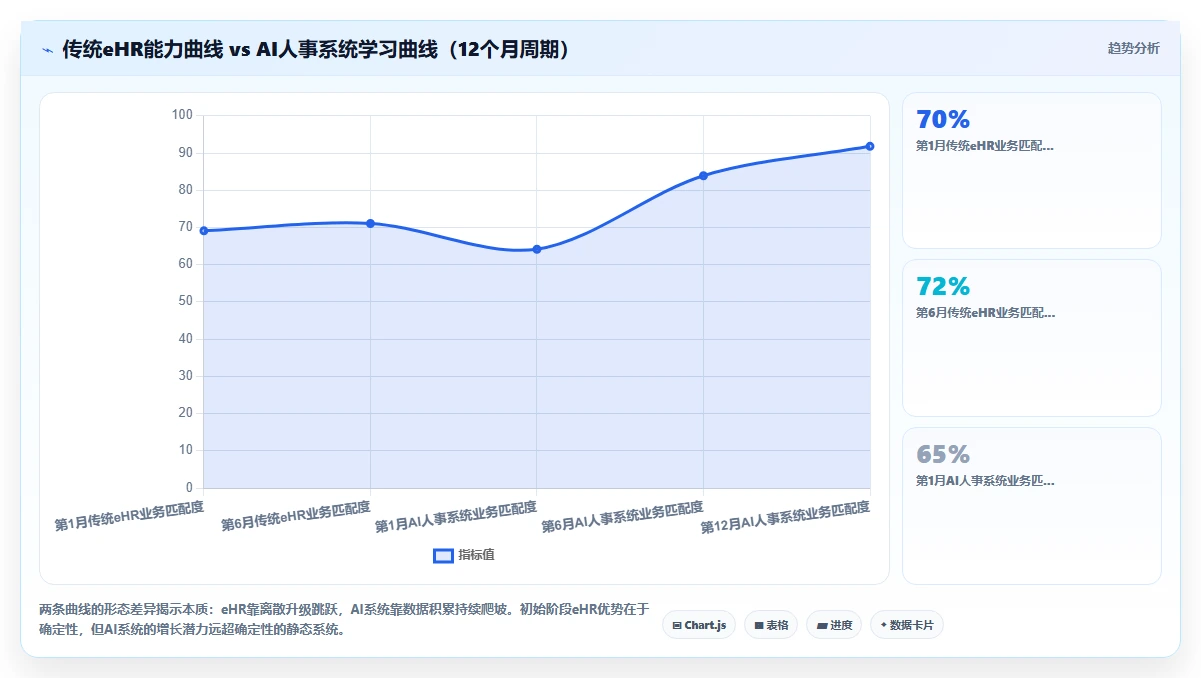Click data point for 第6月传统eHR业务匹配度
1201x678 pixels.
[370, 223]
